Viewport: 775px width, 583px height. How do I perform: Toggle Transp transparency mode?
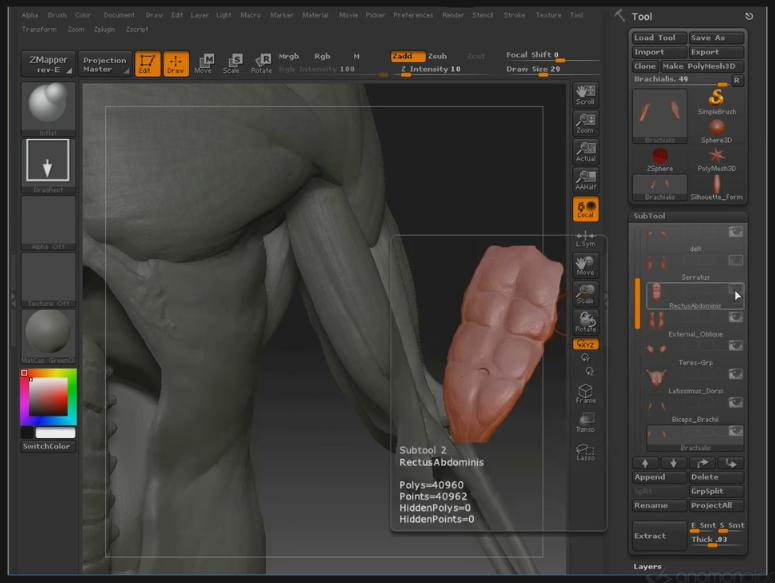click(x=585, y=423)
